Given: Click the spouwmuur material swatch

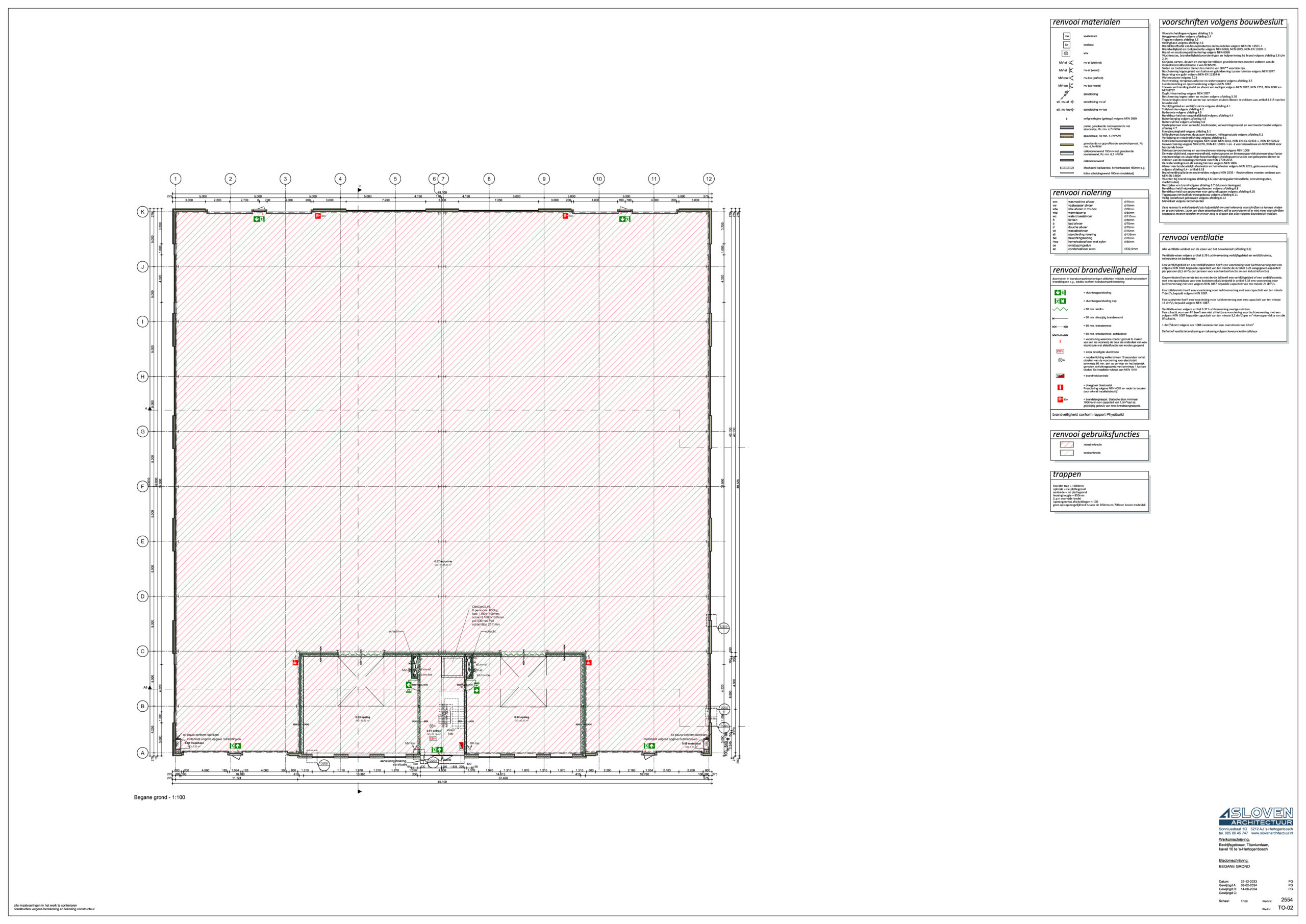Looking at the screenshot, I should [1067, 136].
